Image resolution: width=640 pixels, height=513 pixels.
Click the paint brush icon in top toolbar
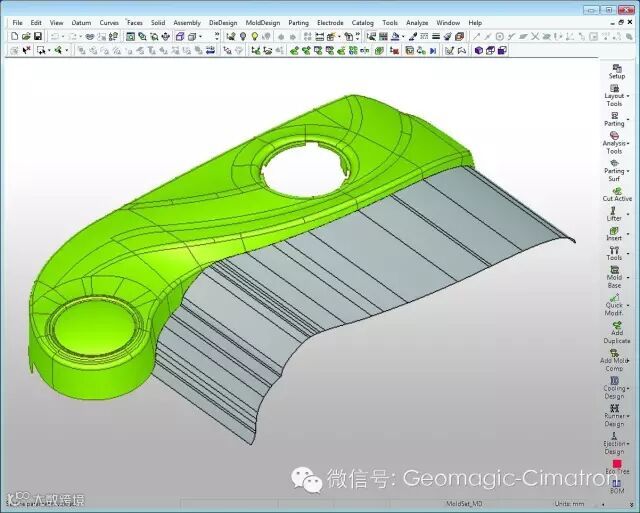click(413, 37)
